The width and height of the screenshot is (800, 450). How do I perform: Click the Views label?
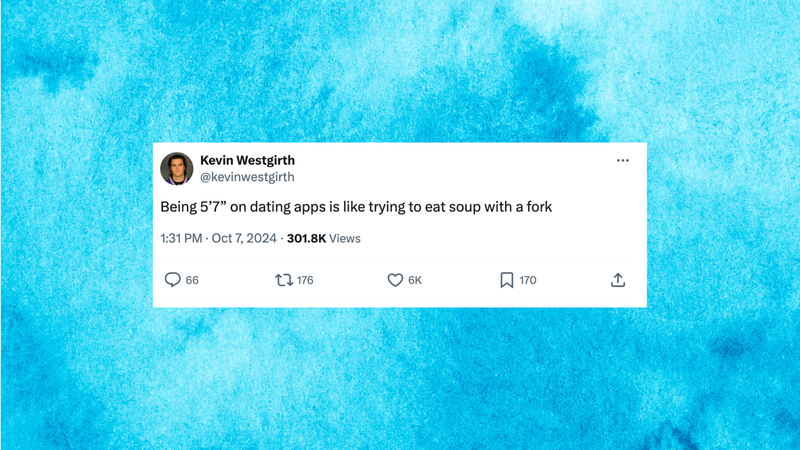pyautogui.click(x=345, y=239)
